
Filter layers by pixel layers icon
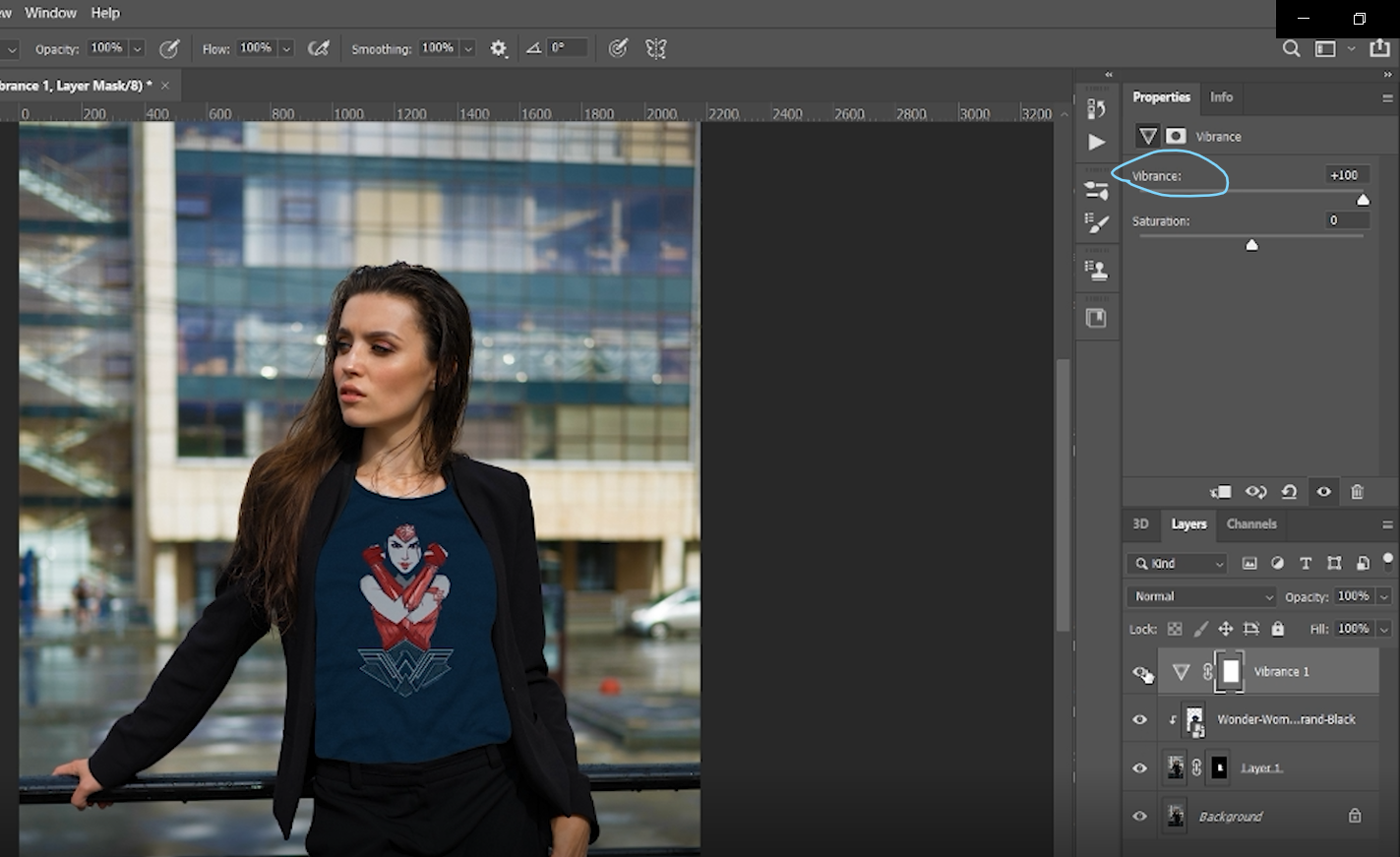pyautogui.click(x=1249, y=564)
